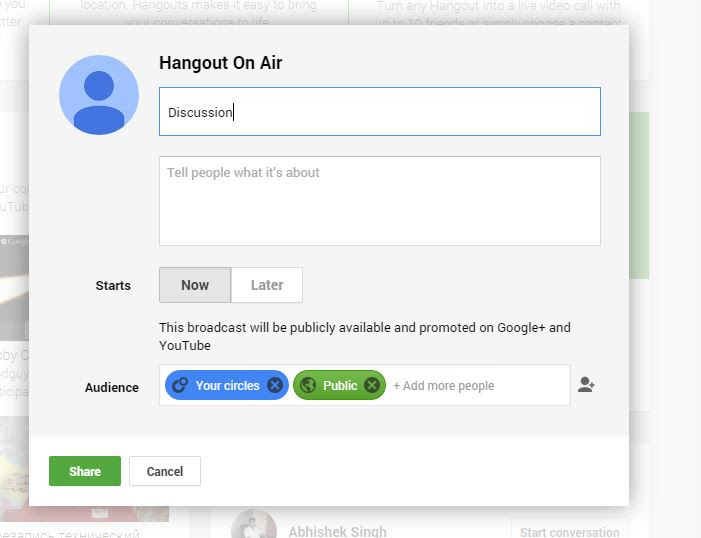Viewport: 701px width, 538px height.
Task: Click the Share button
Action: pos(85,471)
